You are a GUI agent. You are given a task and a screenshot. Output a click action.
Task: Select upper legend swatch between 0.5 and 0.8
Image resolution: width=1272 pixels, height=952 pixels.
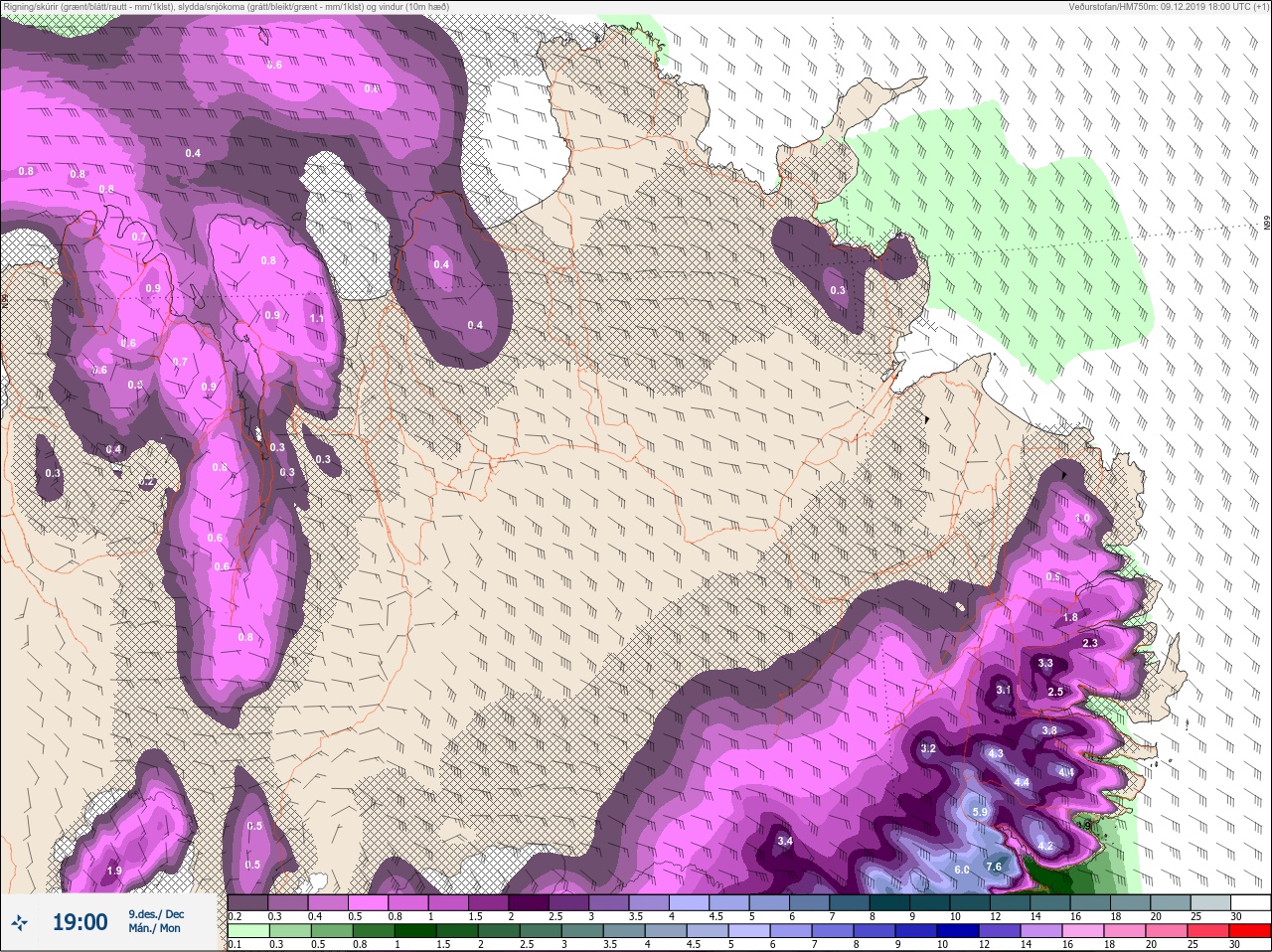click(369, 902)
